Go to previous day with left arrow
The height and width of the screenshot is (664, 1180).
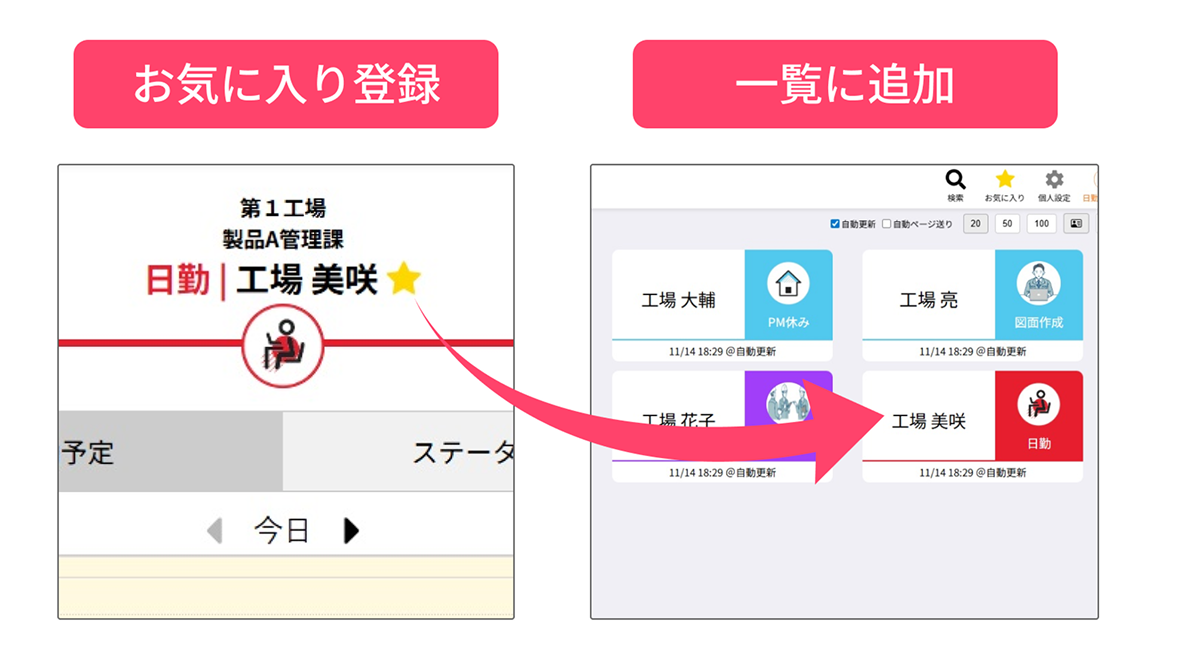click(215, 531)
